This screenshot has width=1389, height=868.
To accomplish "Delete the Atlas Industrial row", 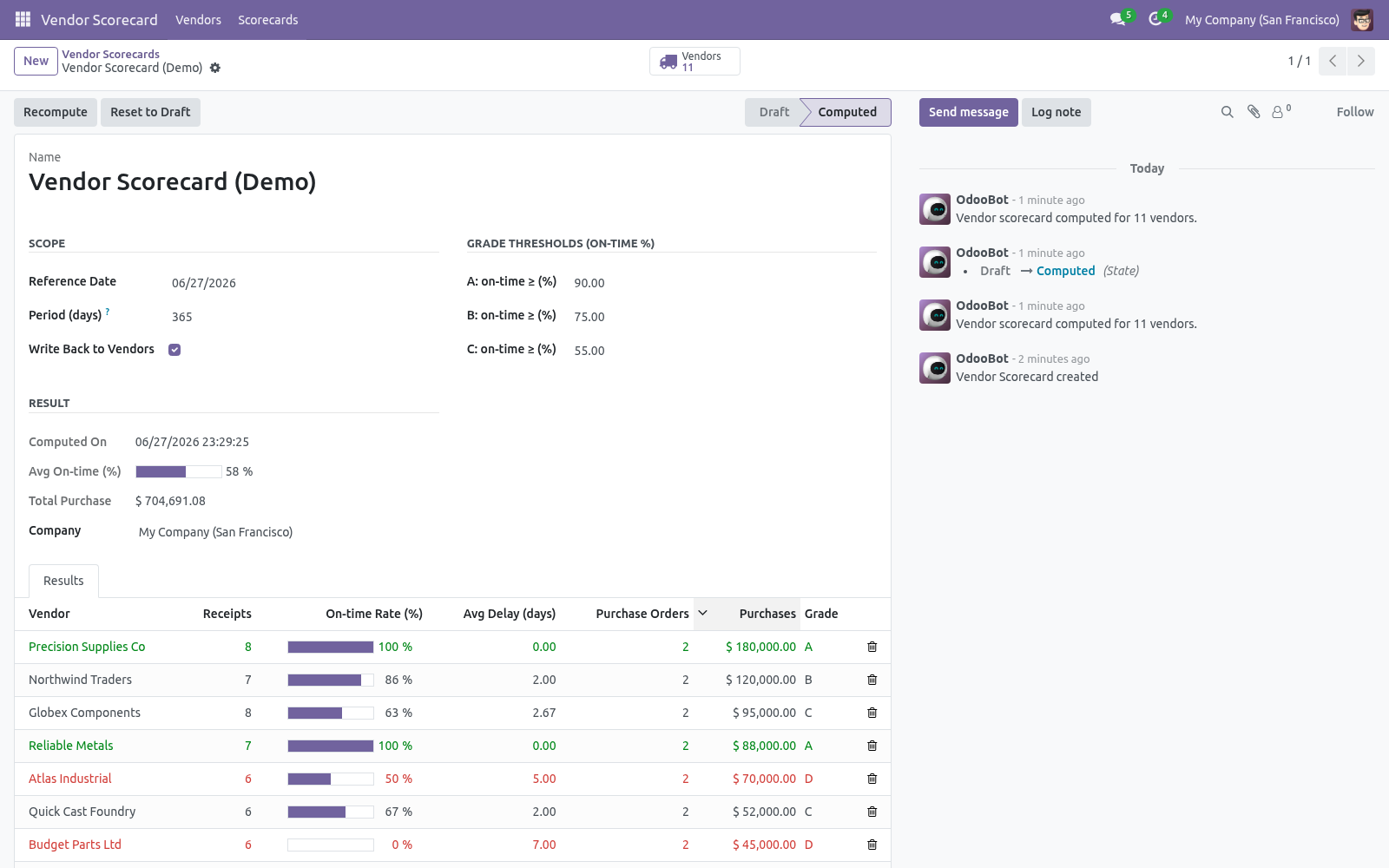I will click(872, 779).
